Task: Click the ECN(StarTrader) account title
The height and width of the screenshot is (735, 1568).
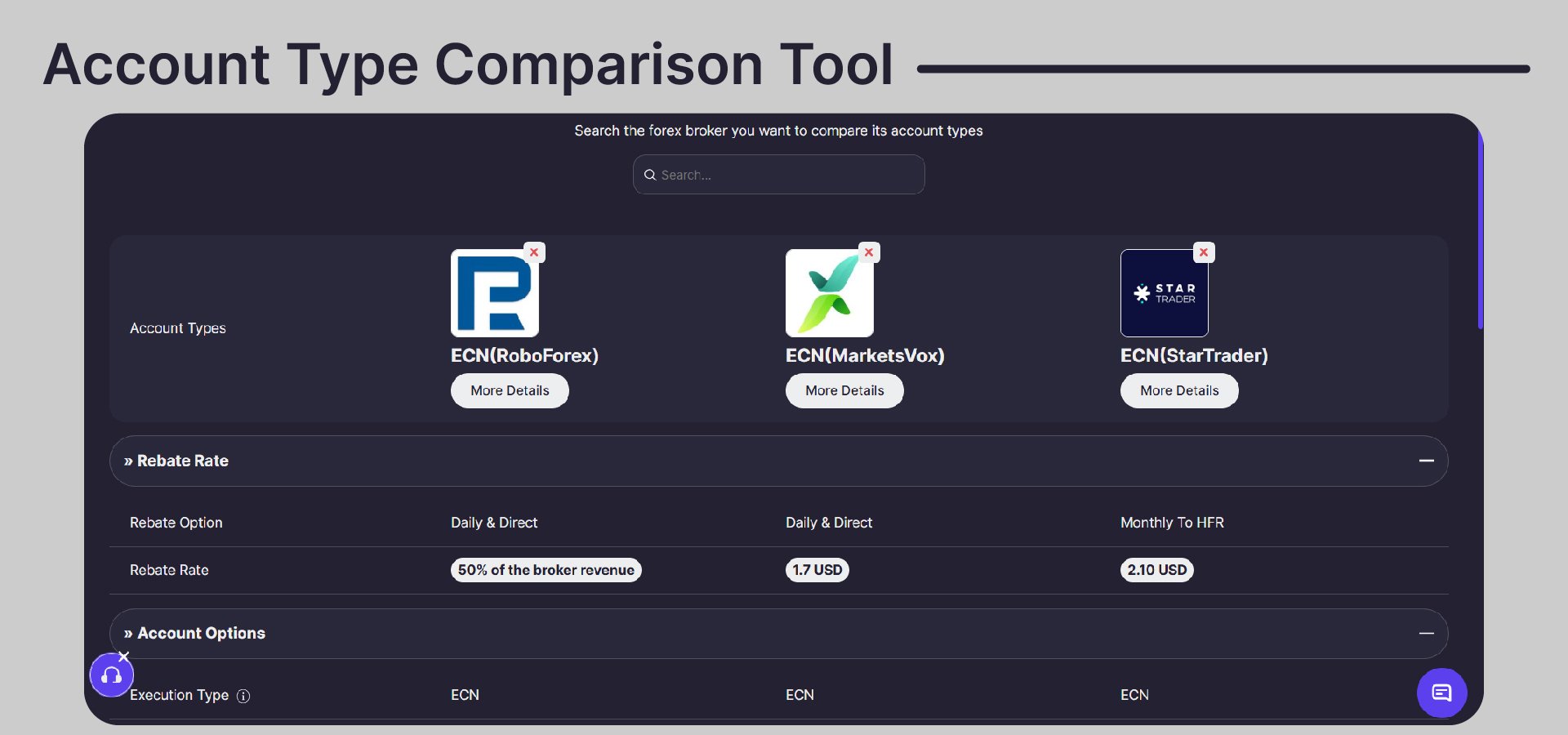Action: [1194, 355]
